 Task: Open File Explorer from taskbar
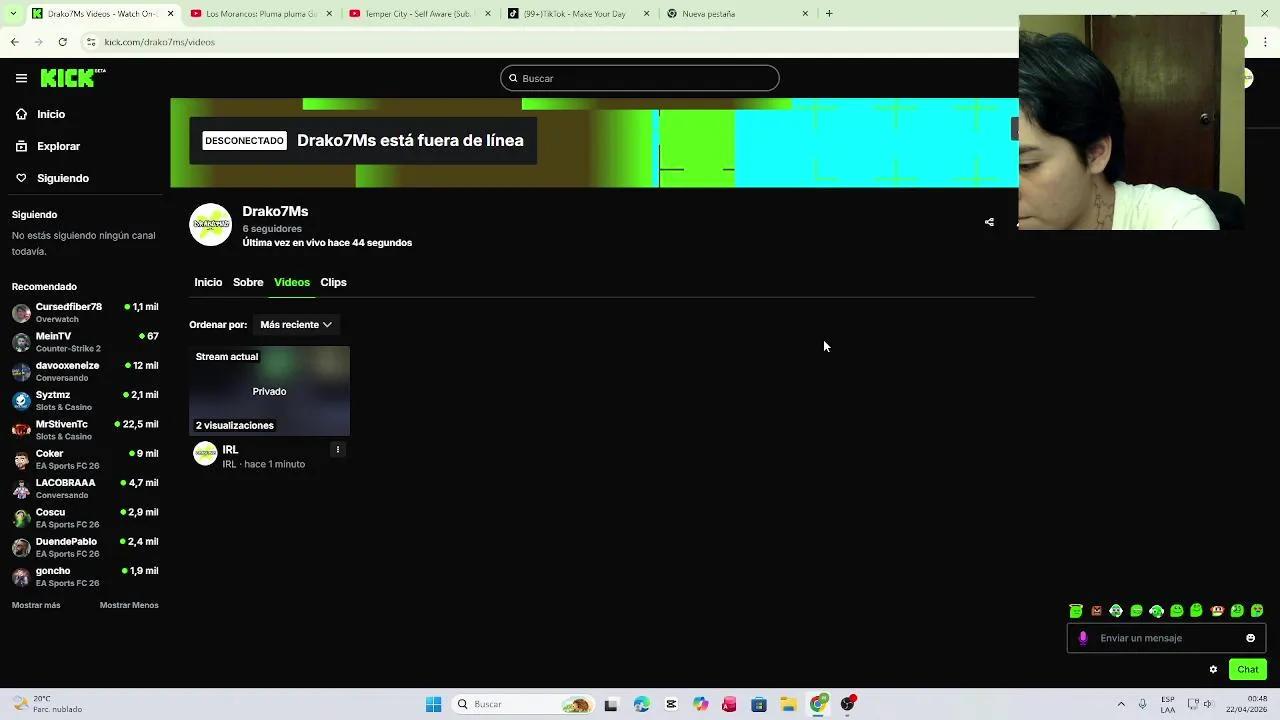point(788,704)
